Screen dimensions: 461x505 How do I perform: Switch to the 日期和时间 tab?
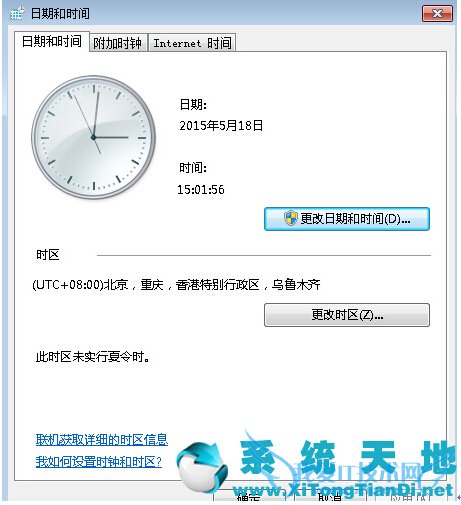pos(52,42)
